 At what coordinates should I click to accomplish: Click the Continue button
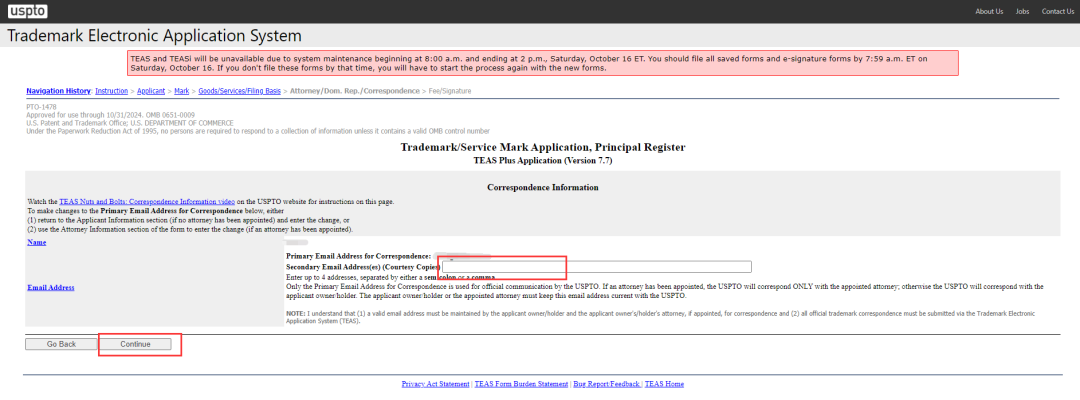click(135, 344)
